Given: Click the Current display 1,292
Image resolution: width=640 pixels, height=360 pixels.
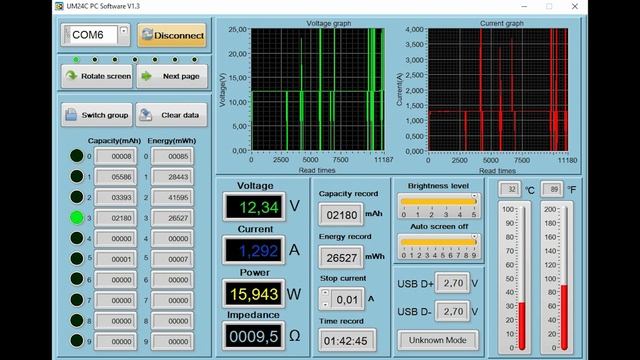Looking at the screenshot, I should click(254, 250).
